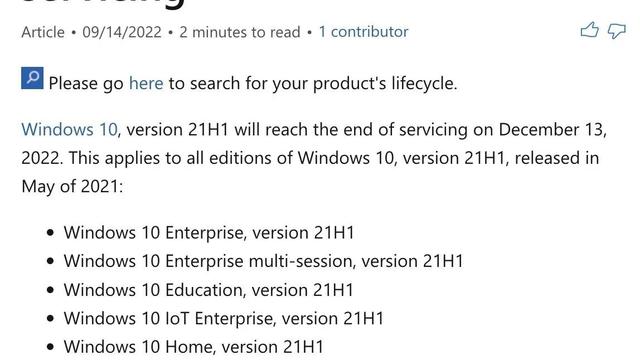Screen dimensions: 640x360
Task: Click the article date 09/14/2022
Action: point(122,32)
